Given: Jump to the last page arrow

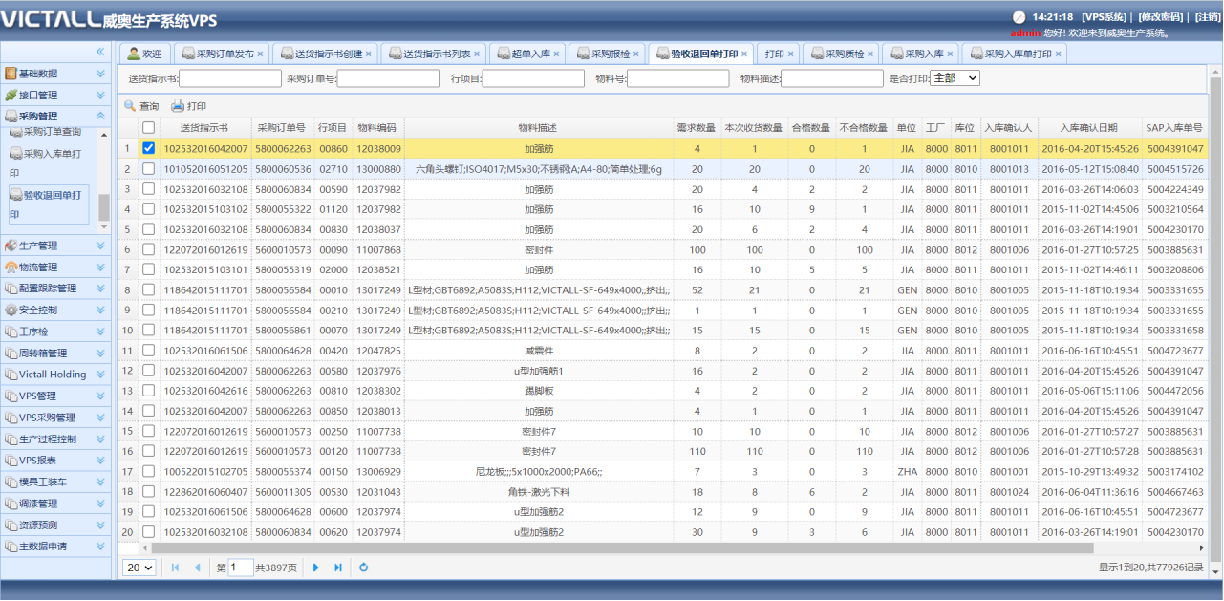Looking at the screenshot, I should click(338, 568).
